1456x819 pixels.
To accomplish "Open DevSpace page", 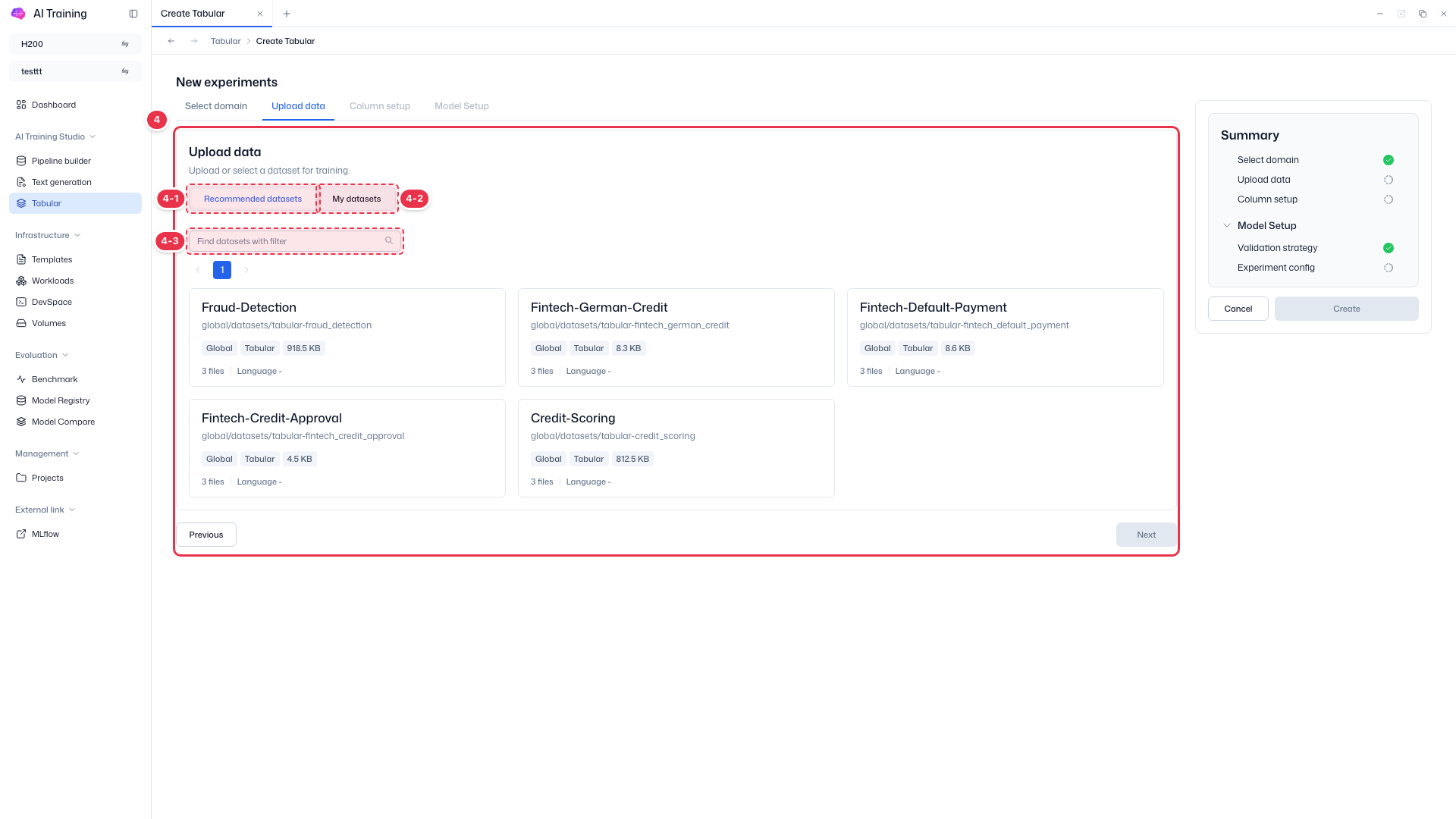I will (75, 302).
